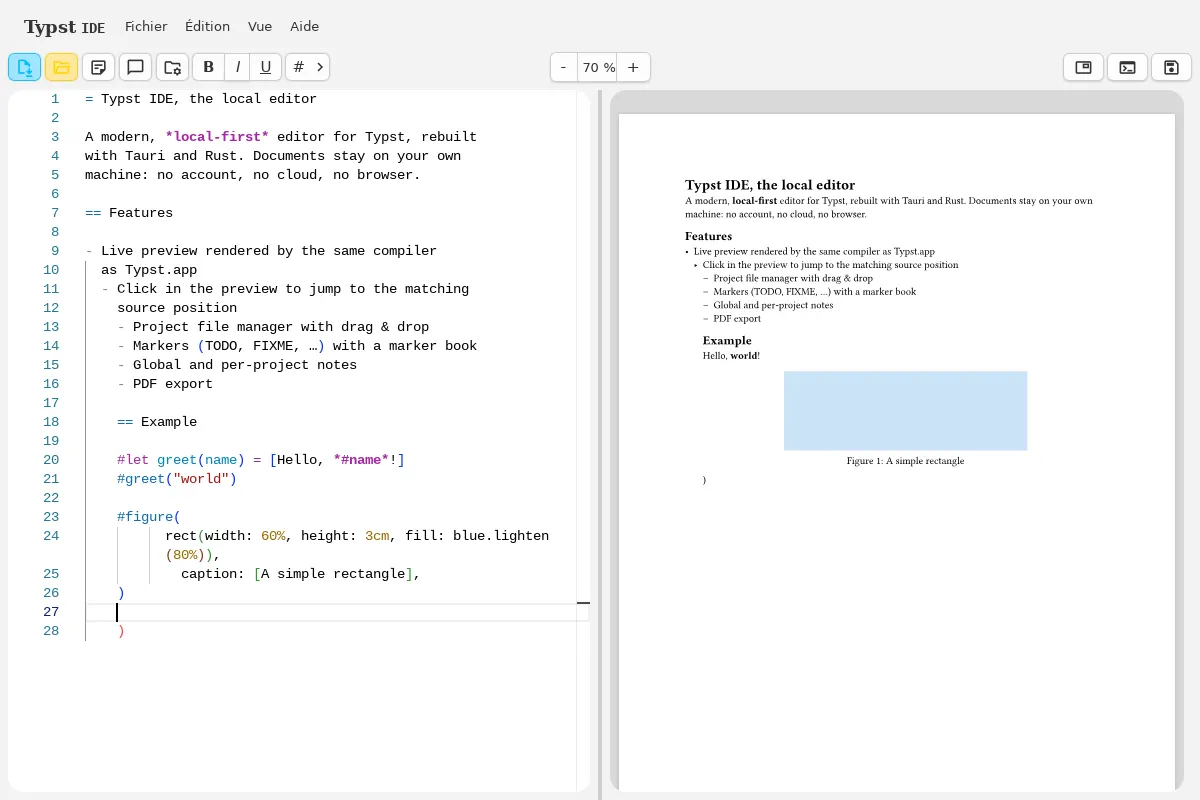Click 'Example' heading in preview
The image size is (1200, 800).
tap(727, 341)
